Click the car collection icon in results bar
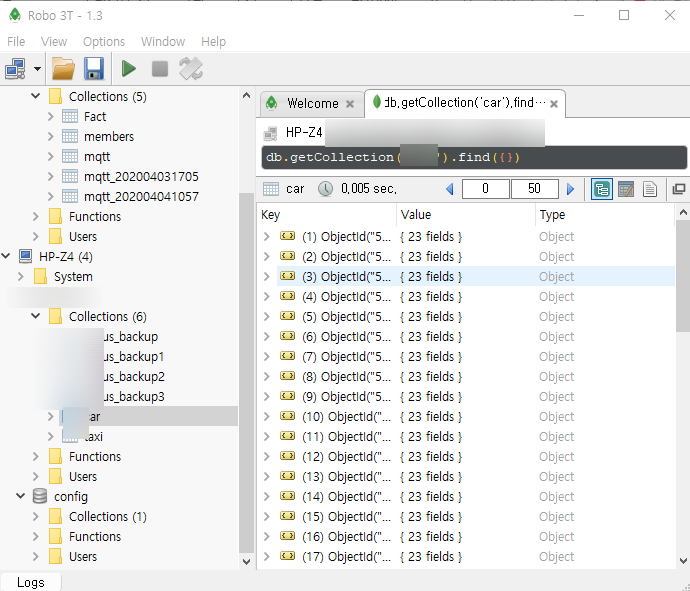The width and height of the screenshot is (690, 591). [x=271, y=189]
